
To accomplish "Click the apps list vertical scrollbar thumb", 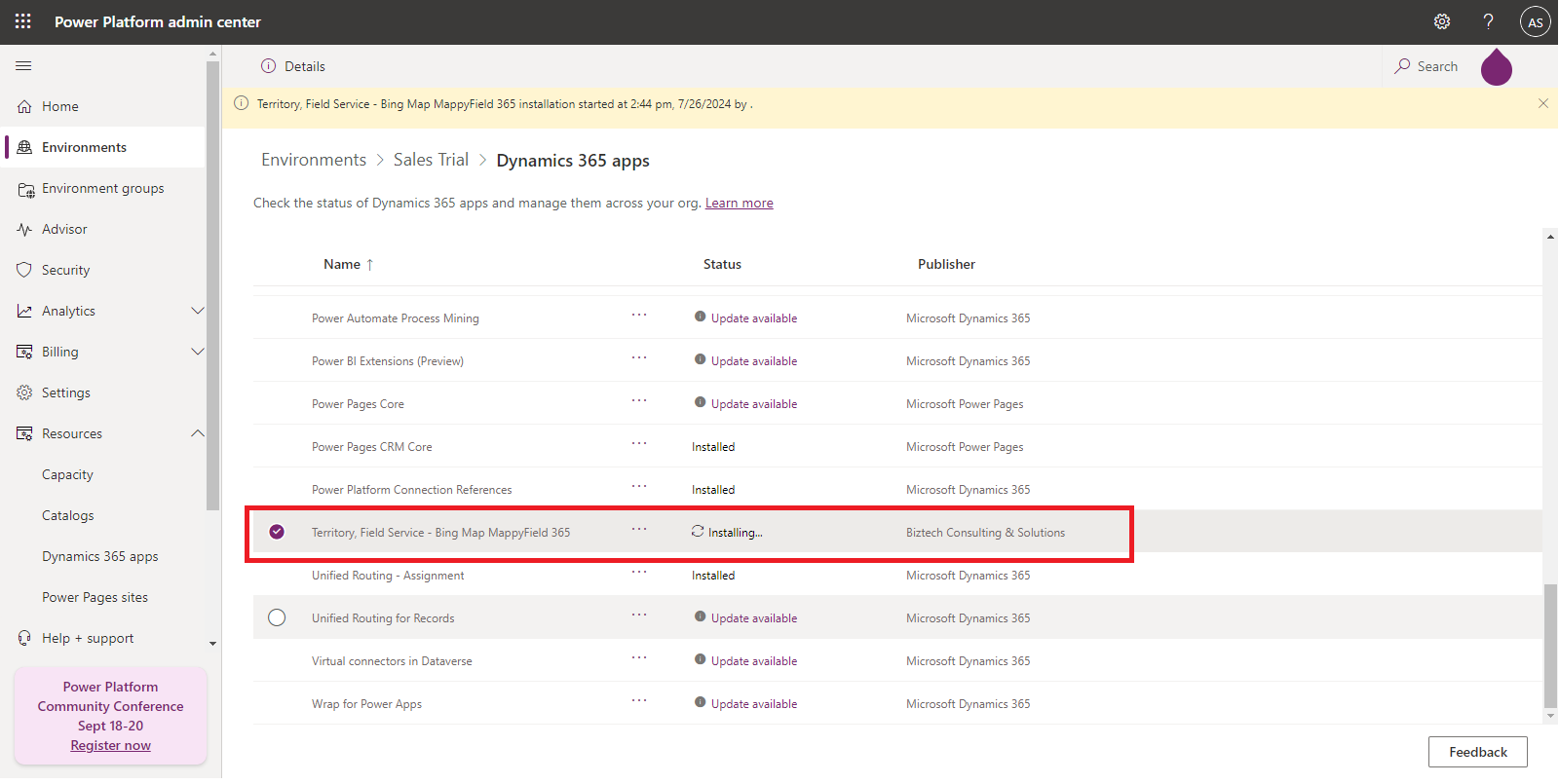I will click(x=1550, y=646).
